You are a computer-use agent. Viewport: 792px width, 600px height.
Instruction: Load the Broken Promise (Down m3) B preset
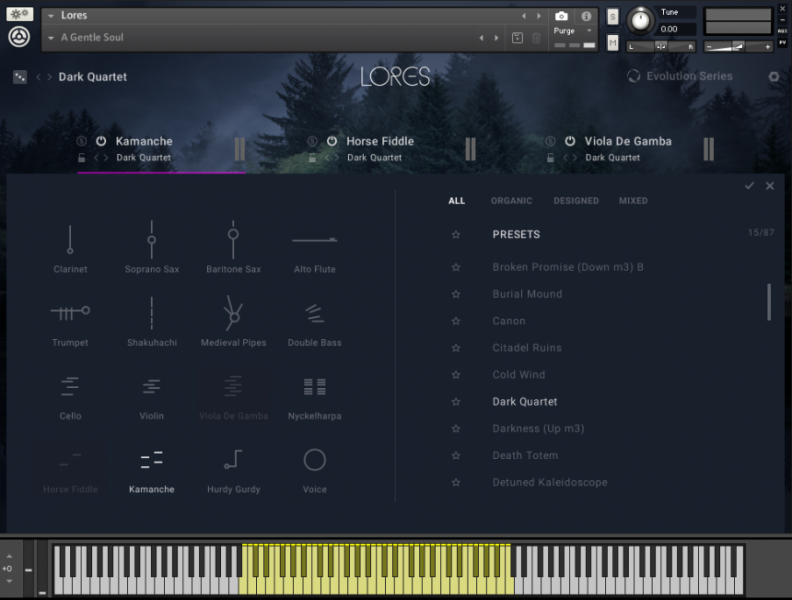click(568, 267)
